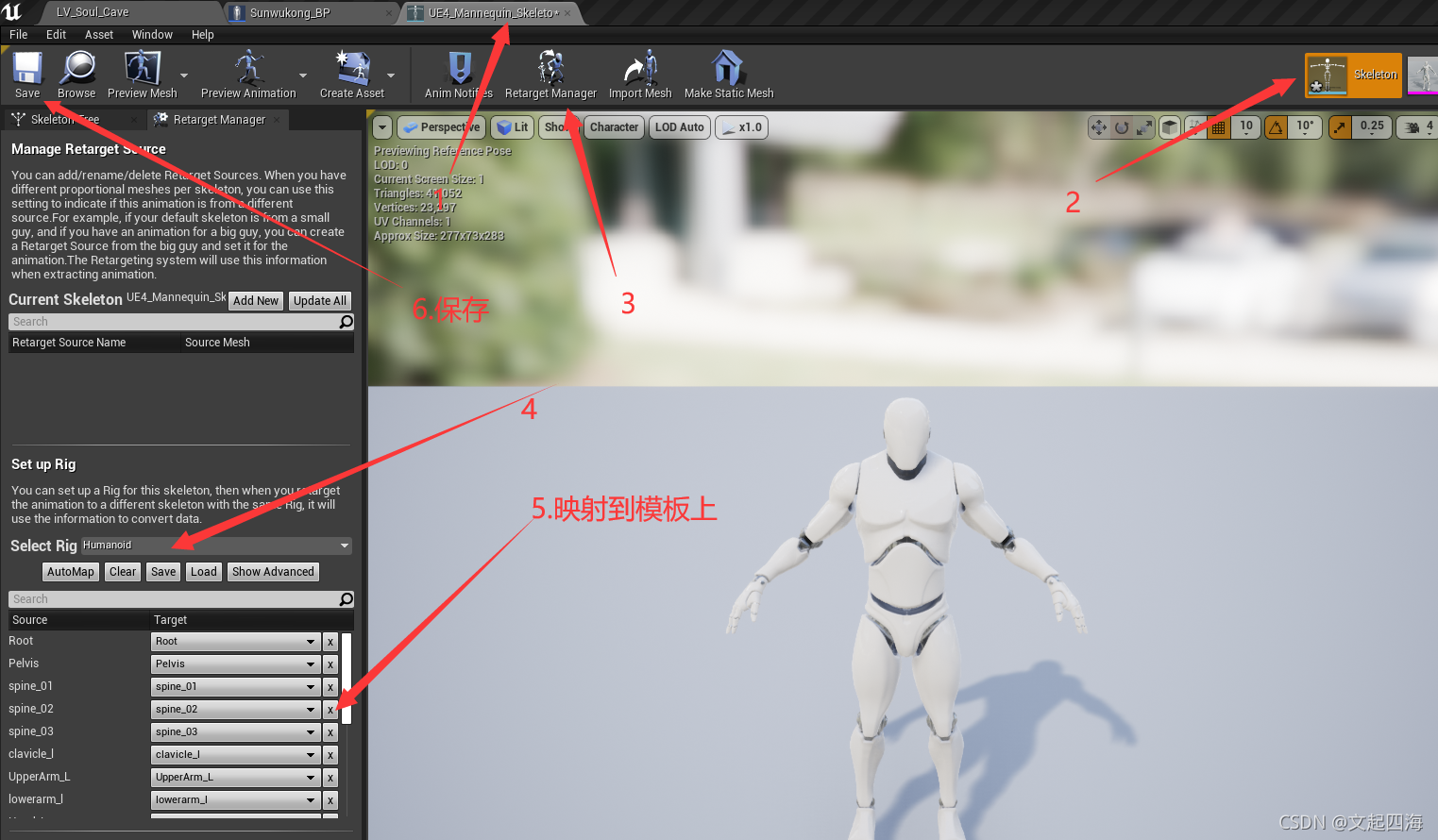This screenshot has width=1438, height=840.
Task: Select the scale gizmo tool
Action: coord(1144,127)
